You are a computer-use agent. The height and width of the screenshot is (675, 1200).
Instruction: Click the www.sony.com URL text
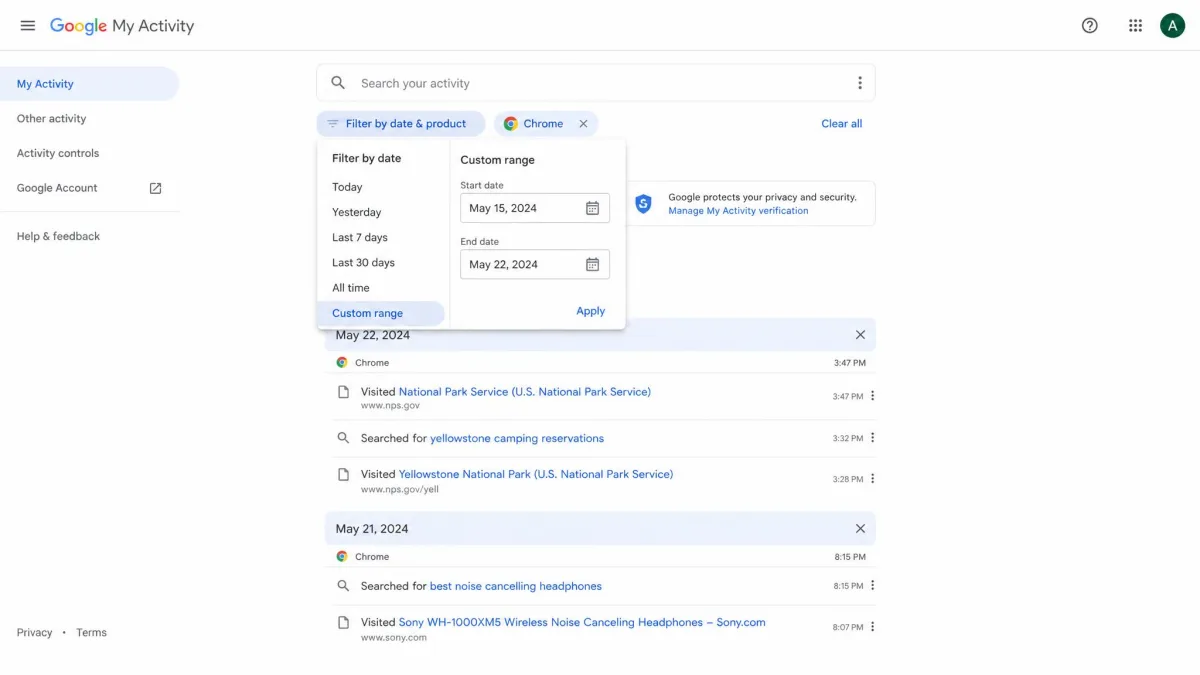click(x=394, y=638)
